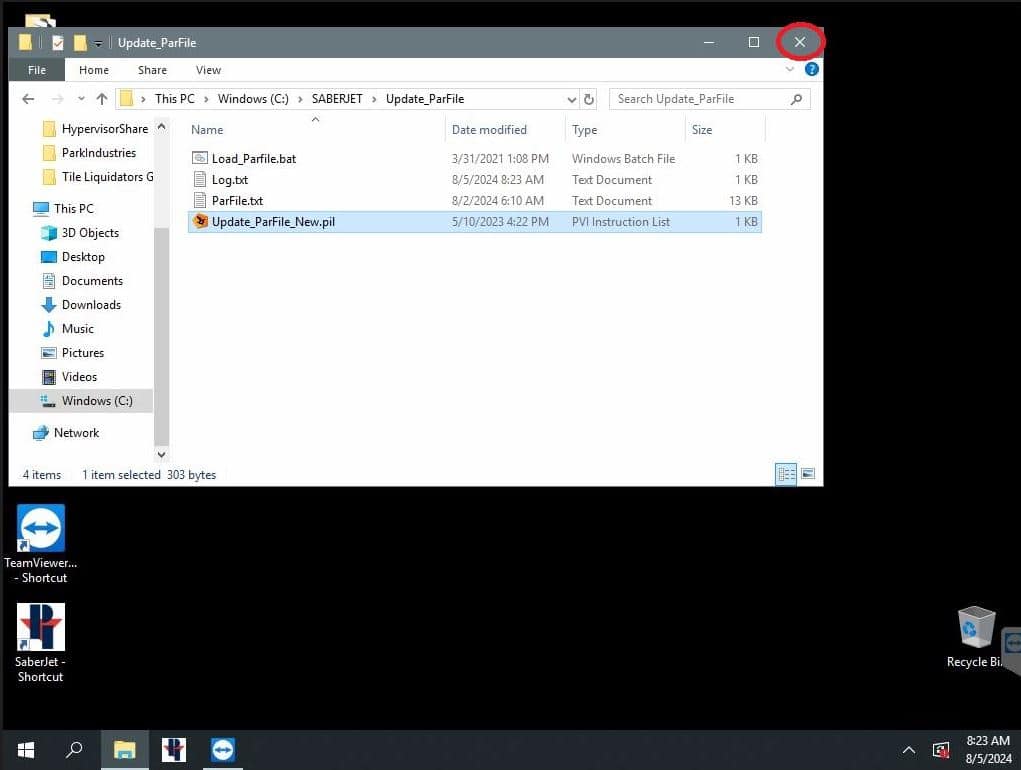Switch to Large icons view layout icon
Image resolution: width=1021 pixels, height=770 pixels.
click(807, 474)
